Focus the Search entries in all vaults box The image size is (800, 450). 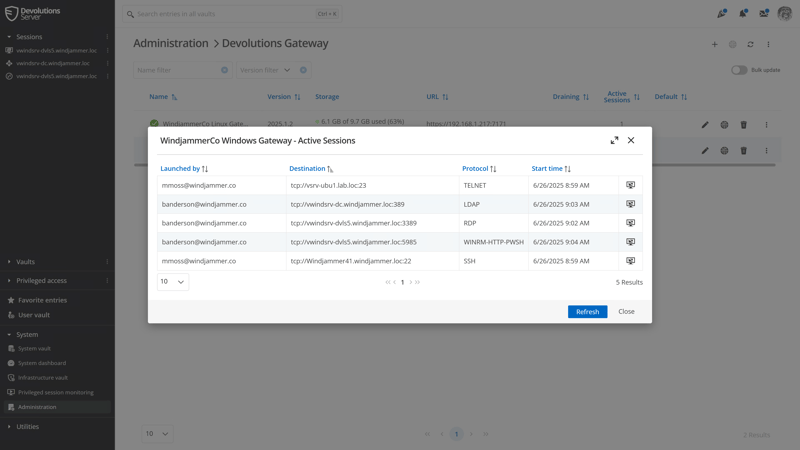(232, 14)
